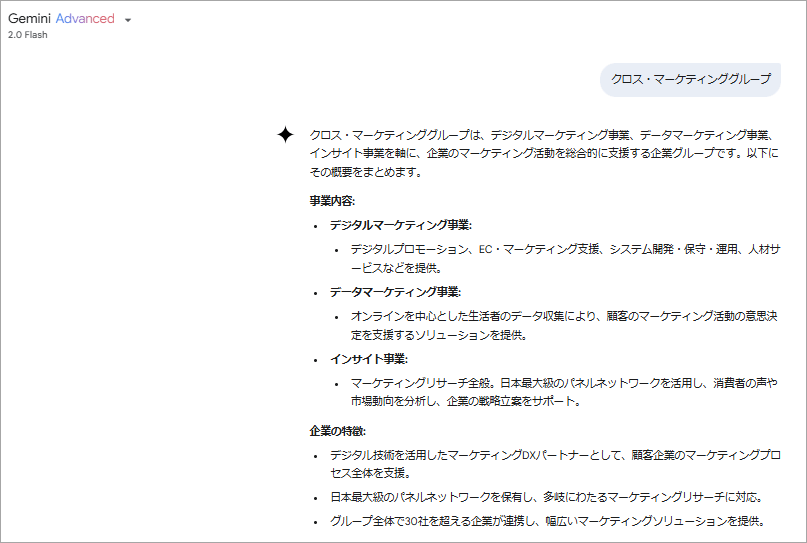Click the heading 事業内容:
This screenshot has width=807, height=543.
332,201
